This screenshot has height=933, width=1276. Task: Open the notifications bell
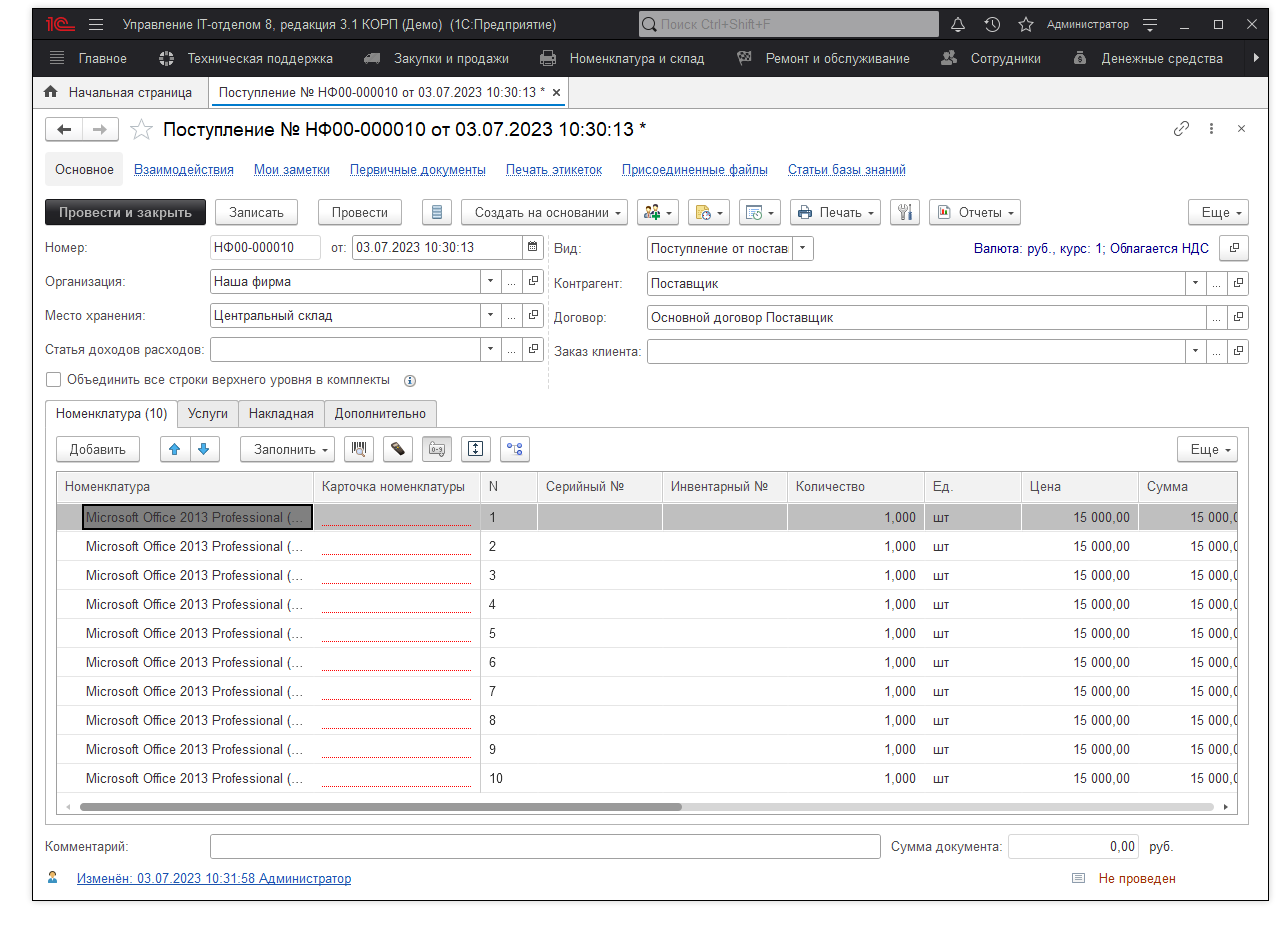tap(957, 24)
